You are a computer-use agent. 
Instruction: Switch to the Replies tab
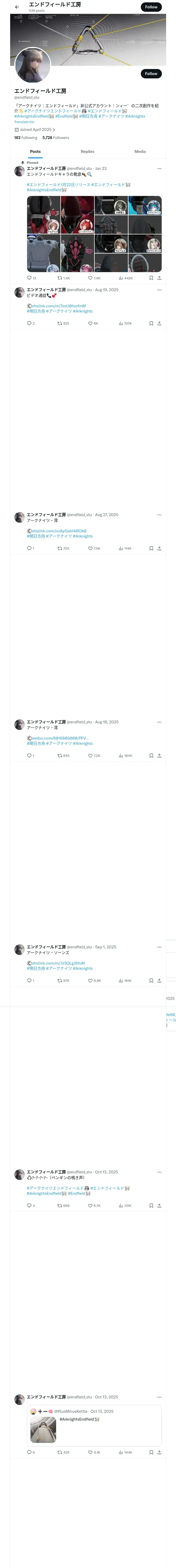87,152
